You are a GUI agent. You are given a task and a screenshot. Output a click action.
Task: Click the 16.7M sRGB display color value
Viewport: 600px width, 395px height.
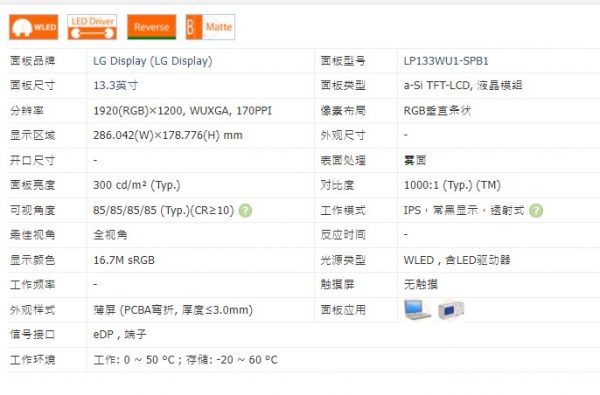point(124,260)
